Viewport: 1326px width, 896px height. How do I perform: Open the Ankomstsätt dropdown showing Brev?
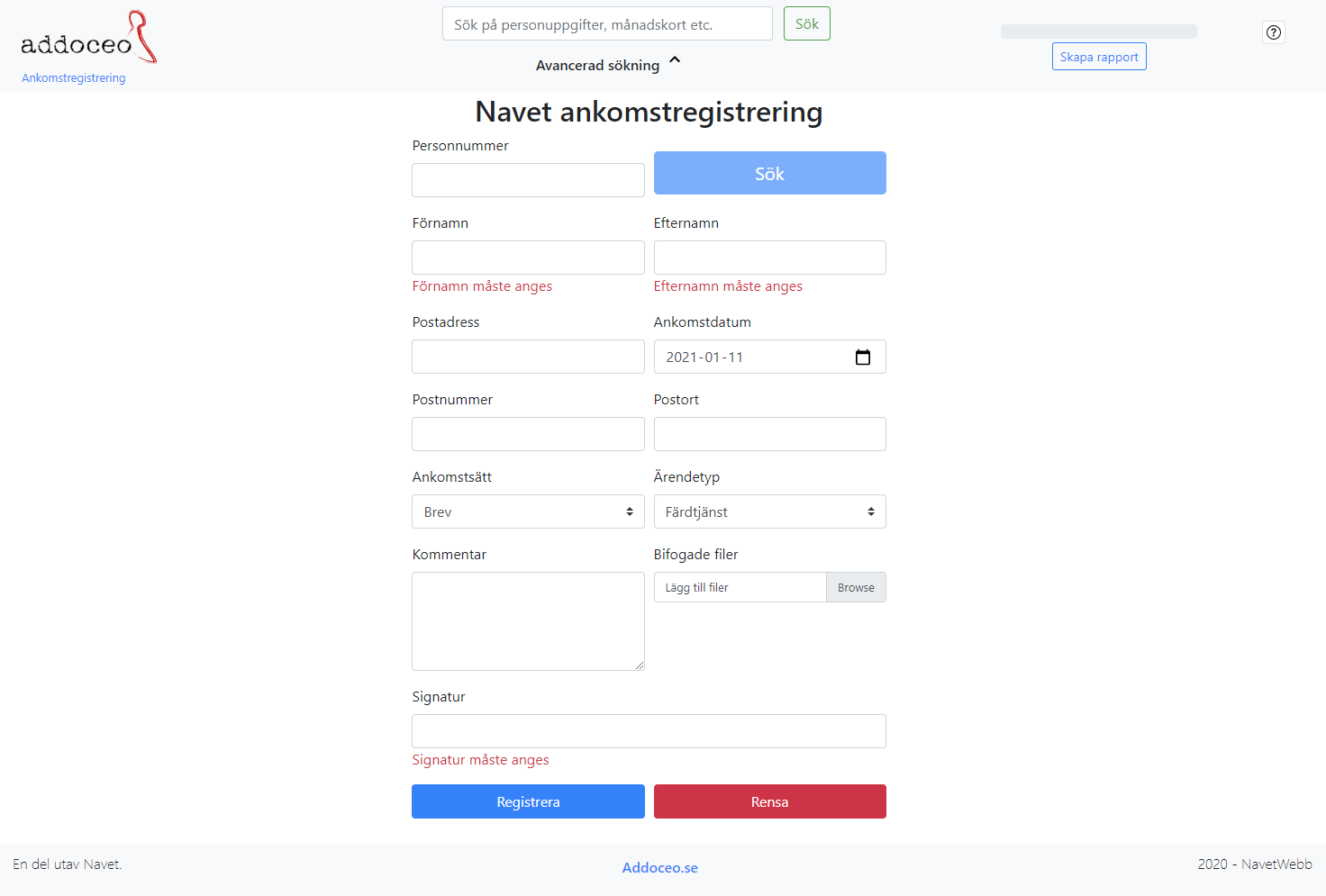point(528,511)
